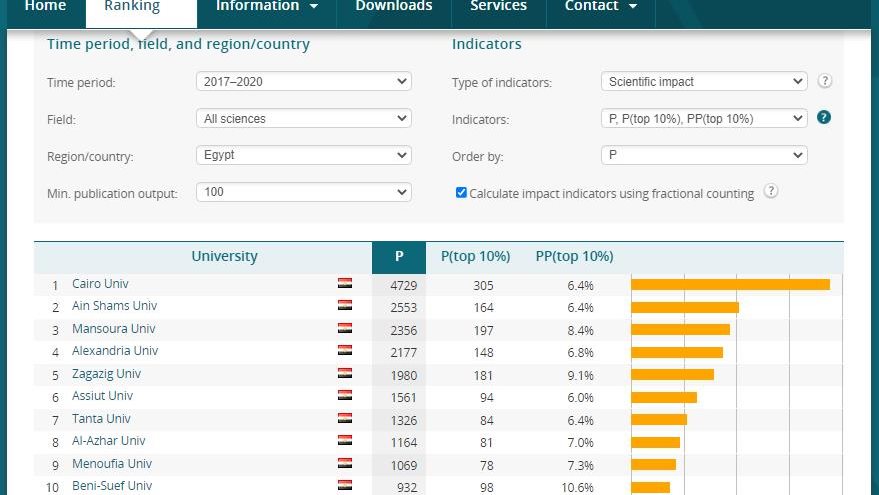Image resolution: width=879 pixels, height=495 pixels.
Task: Open the Contact menu
Action: click(600, 7)
